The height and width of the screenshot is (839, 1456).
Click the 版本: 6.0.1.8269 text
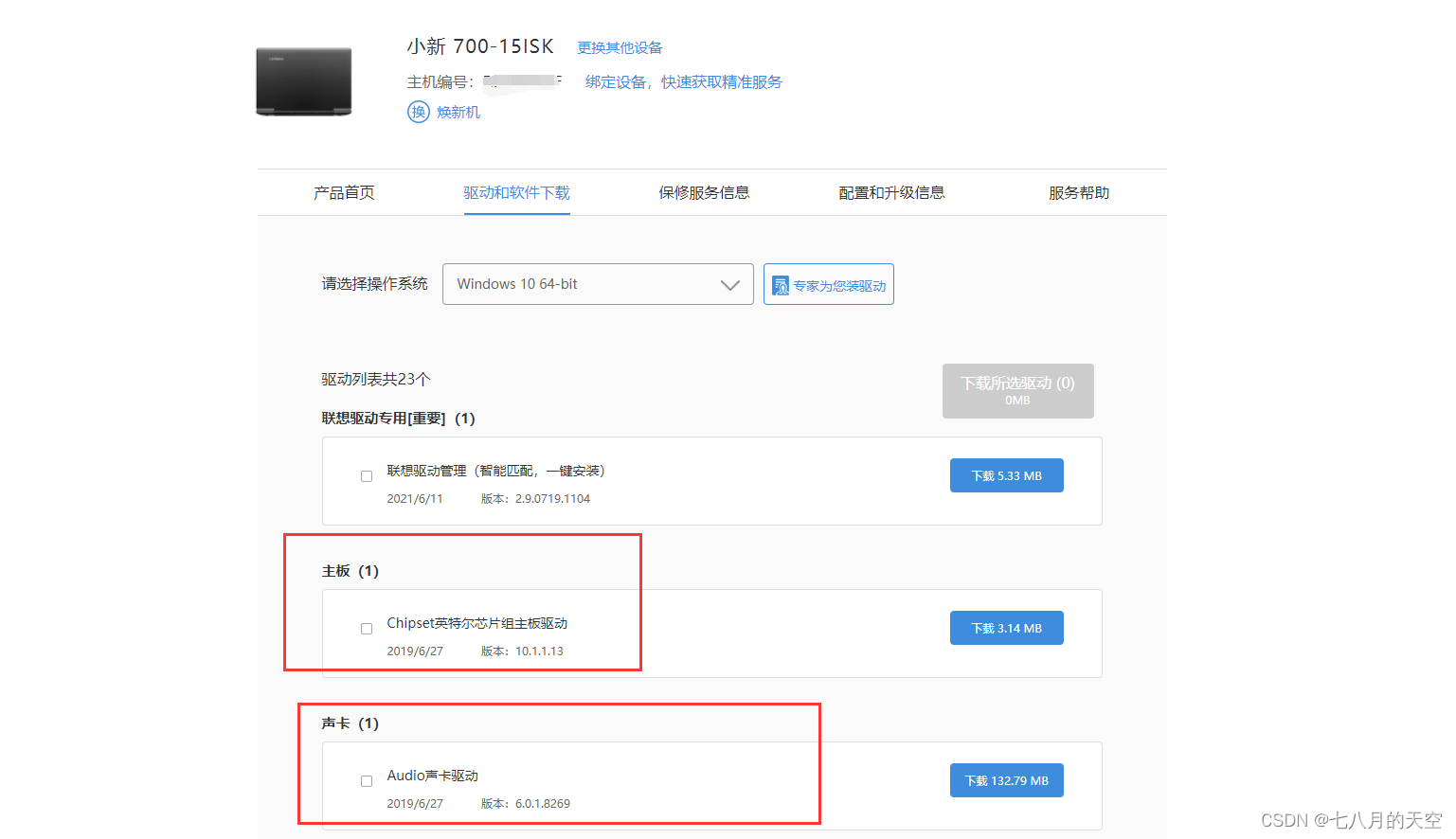point(526,803)
